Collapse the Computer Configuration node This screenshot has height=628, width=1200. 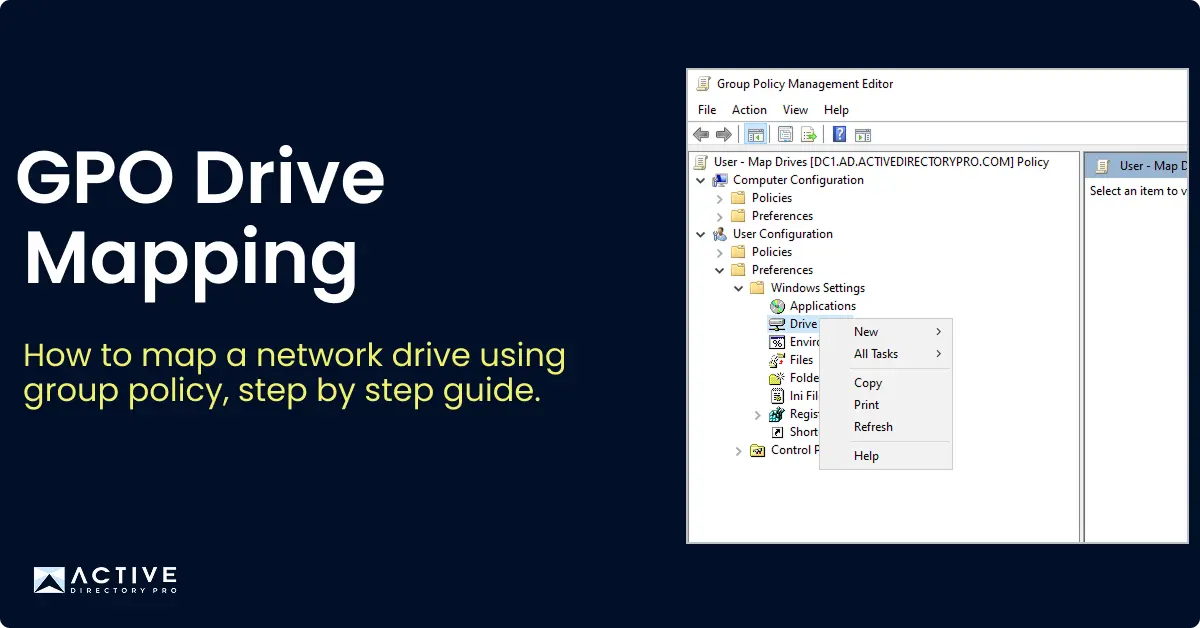(x=701, y=180)
